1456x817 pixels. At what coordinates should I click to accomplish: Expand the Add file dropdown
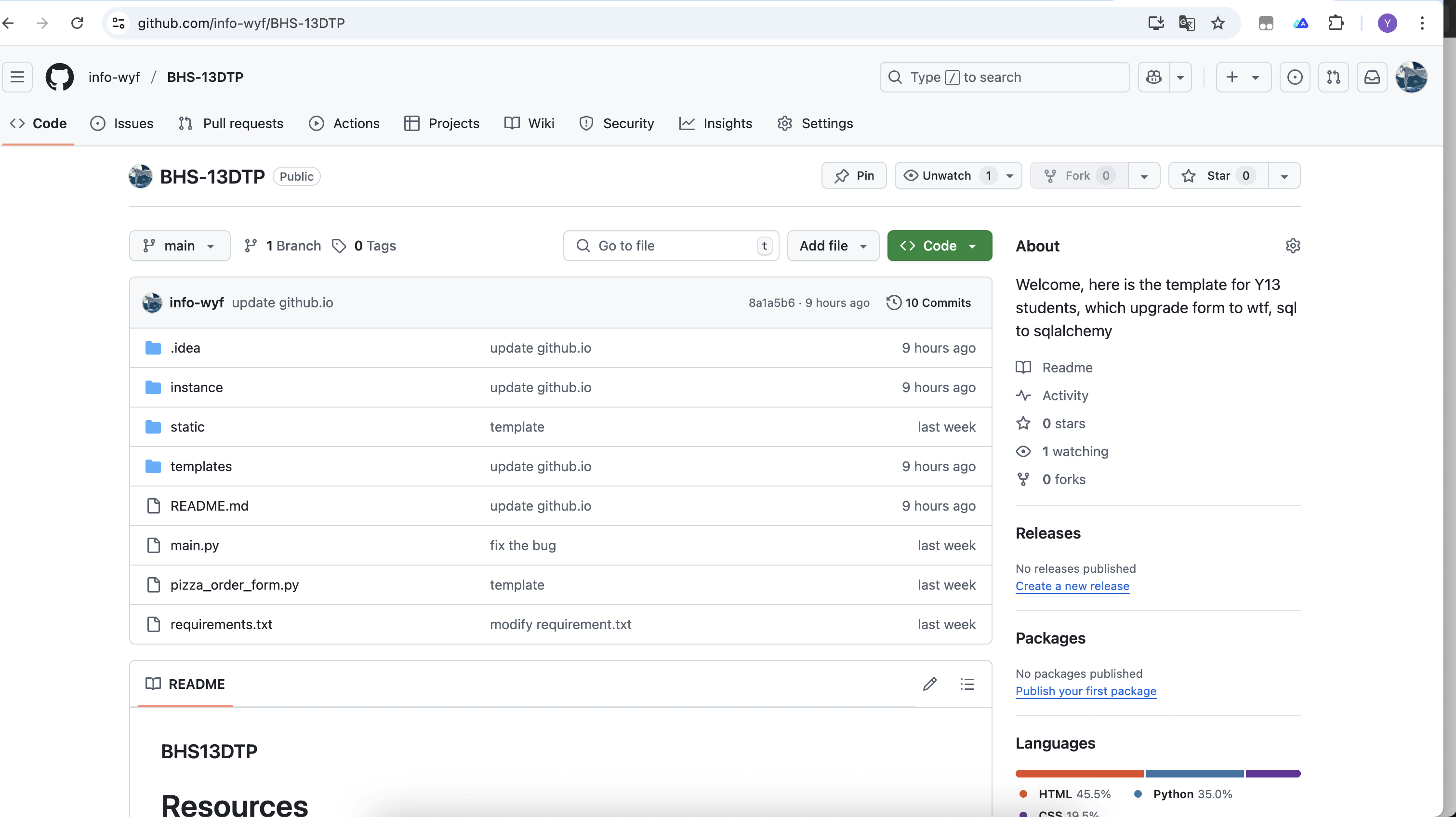[833, 246]
